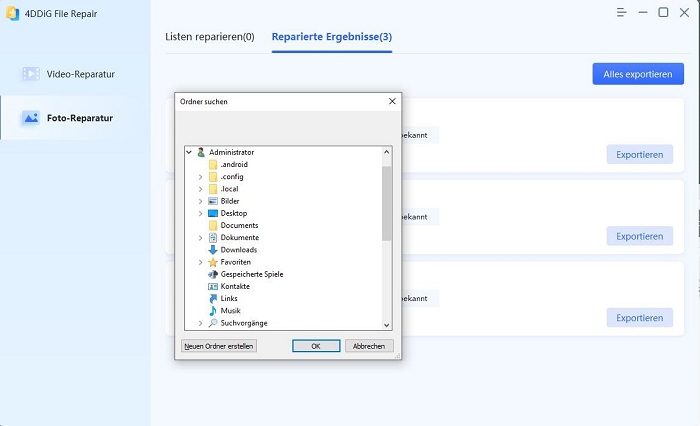The height and width of the screenshot is (426, 700).
Task: Click the Alles exportieren button
Action: tap(637, 75)
